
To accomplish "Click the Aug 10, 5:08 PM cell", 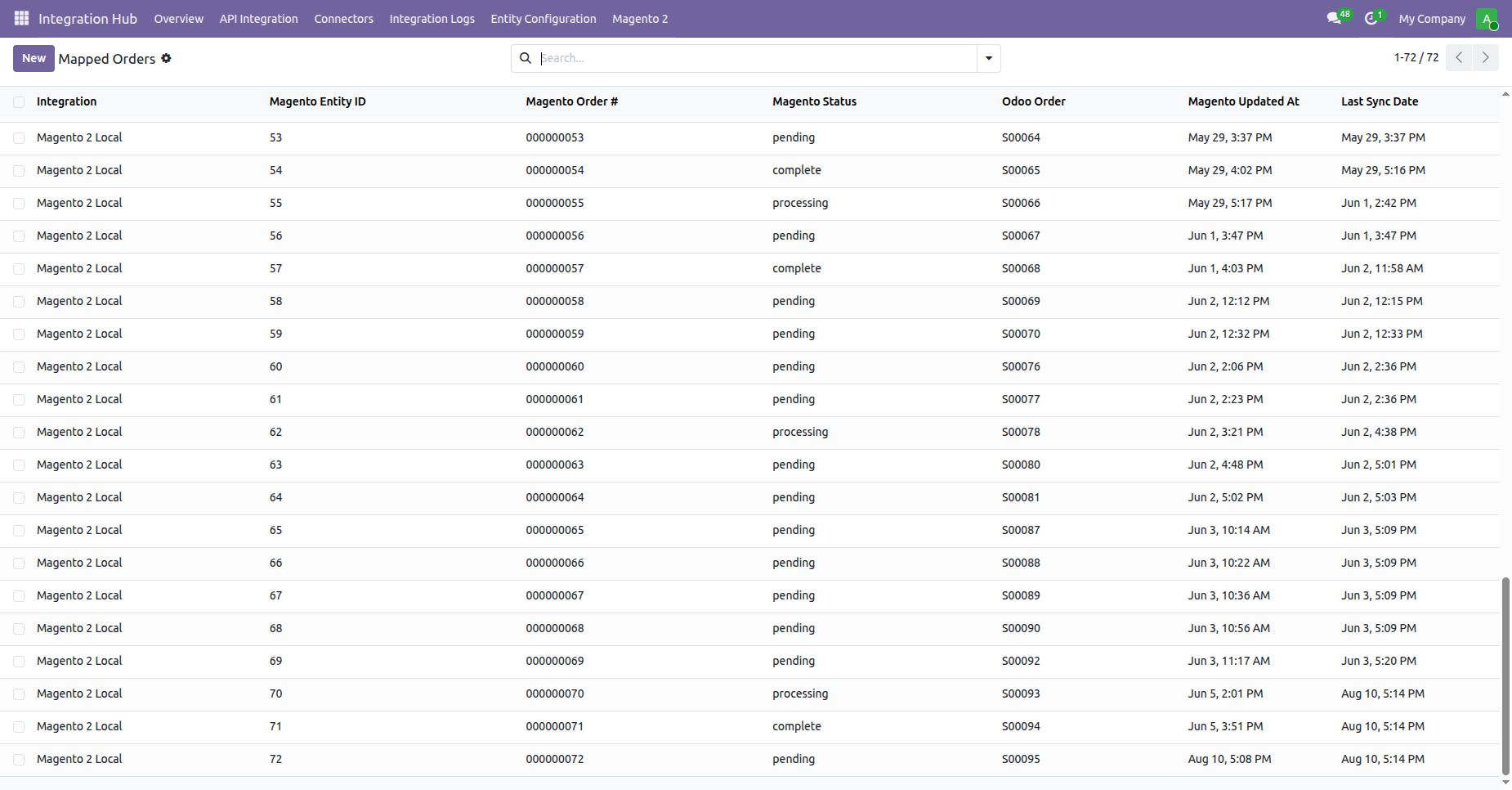I will (x=1229, y=759).
